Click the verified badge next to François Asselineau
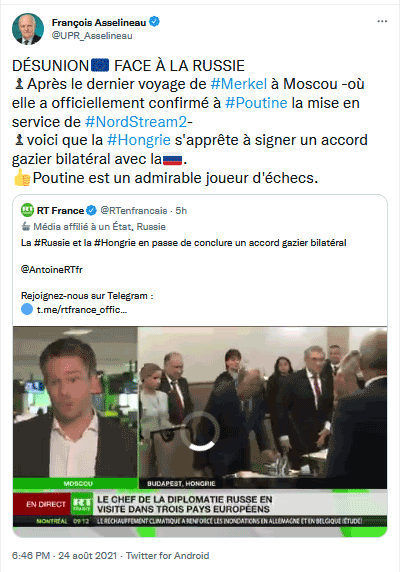Viewport: 404px width, 572px height. (154, 22)
